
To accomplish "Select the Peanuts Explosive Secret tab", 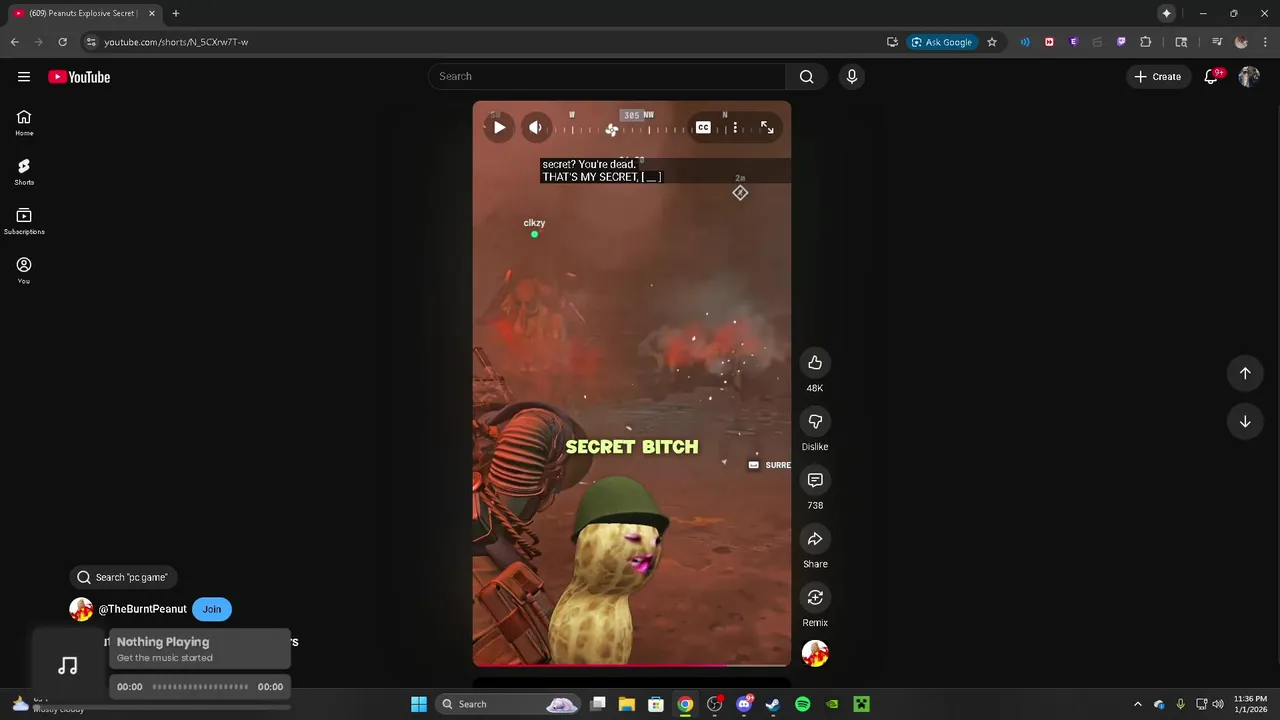I will coord(84,14).
